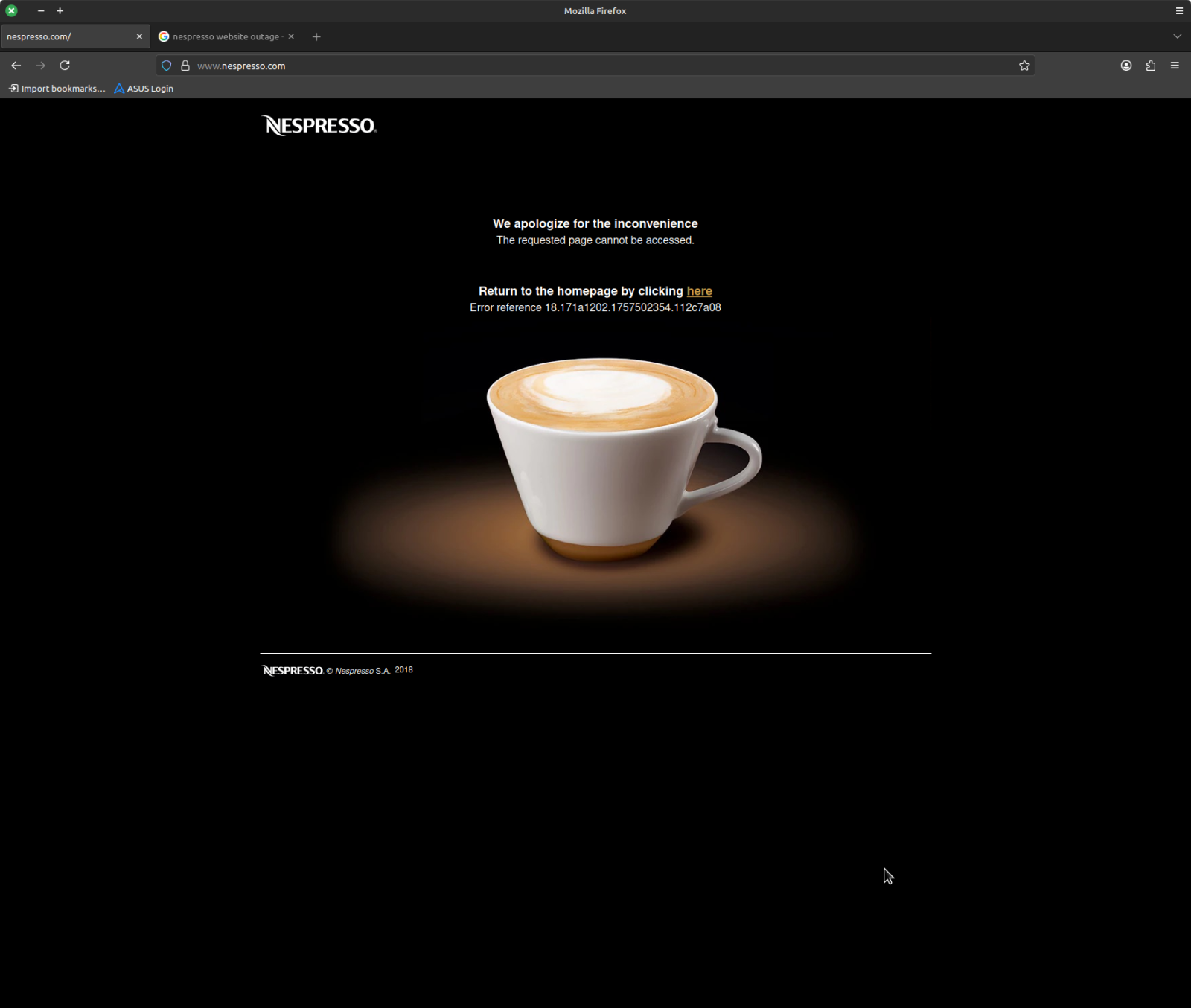This screenshot has height=1008, width=1191.
Task: Maximize window with title bar plus
Action: [60, 11]
